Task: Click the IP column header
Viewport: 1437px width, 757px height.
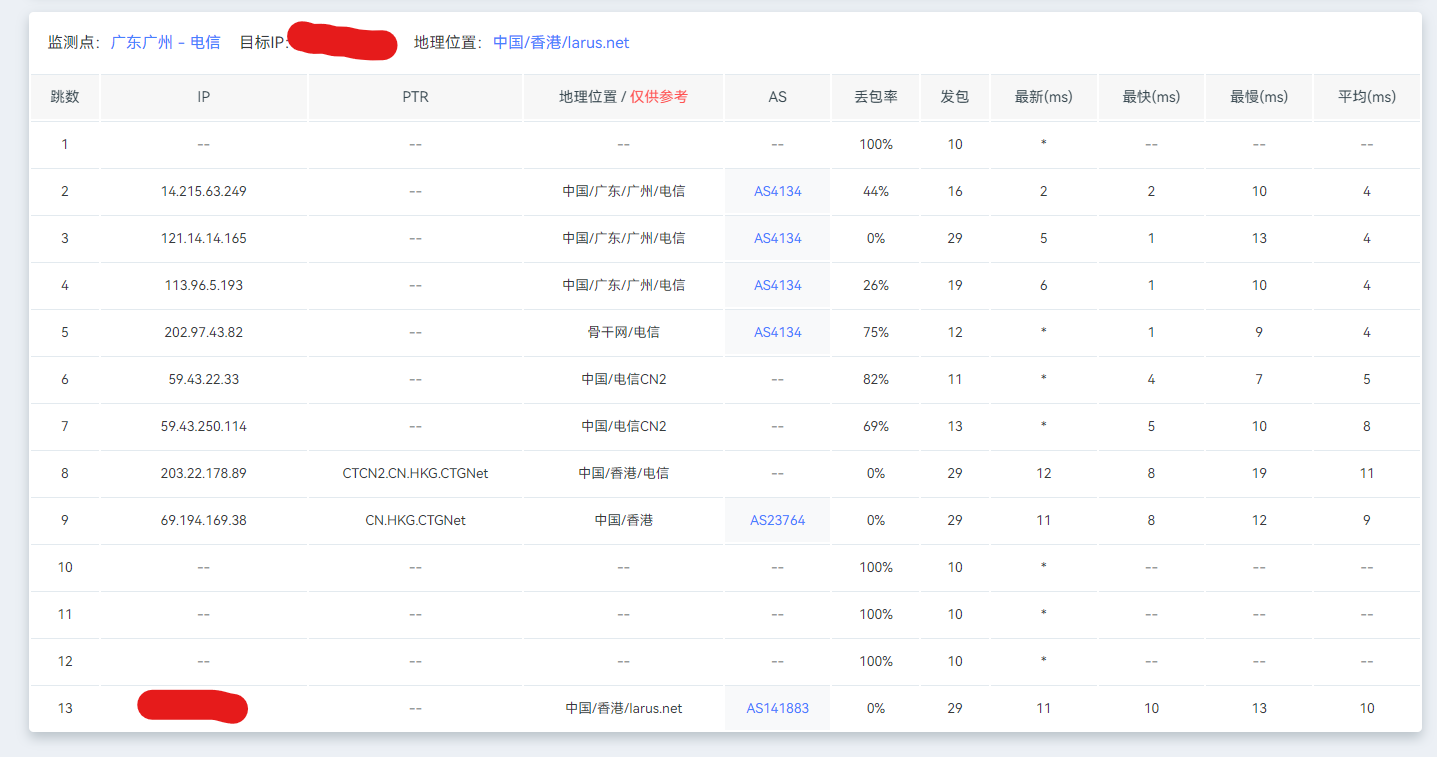Action: coord(203,97)
